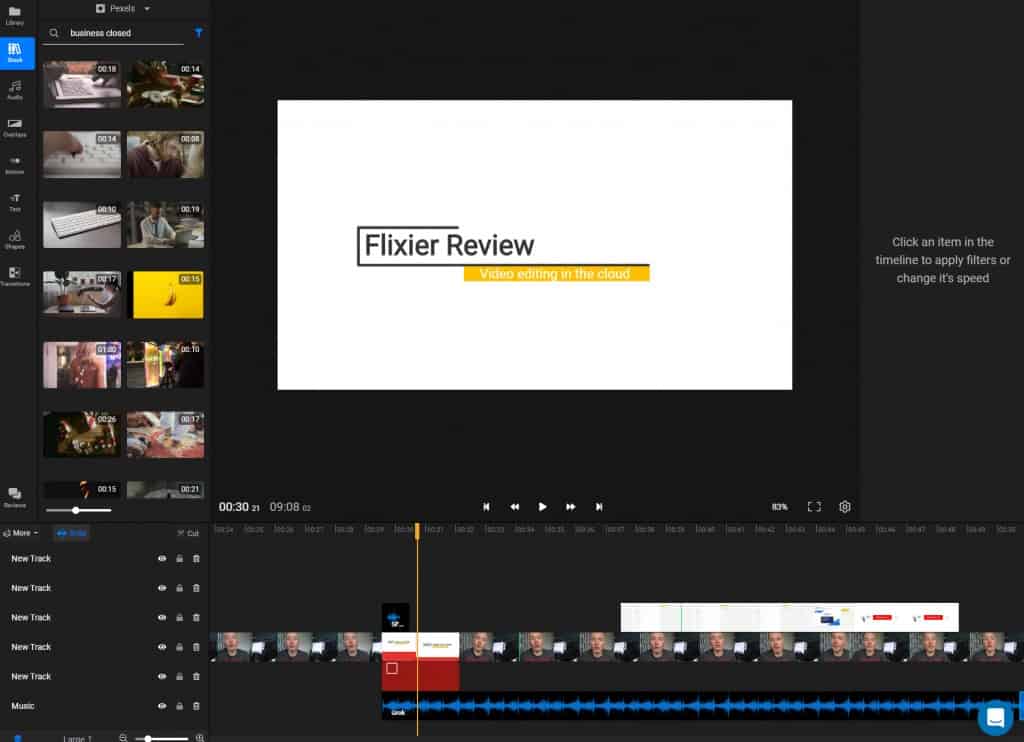Click the Video editing in the cloud subtitle
This screenshot has width=1024, height=742.
pyautogui.click(x=556, y=274)
